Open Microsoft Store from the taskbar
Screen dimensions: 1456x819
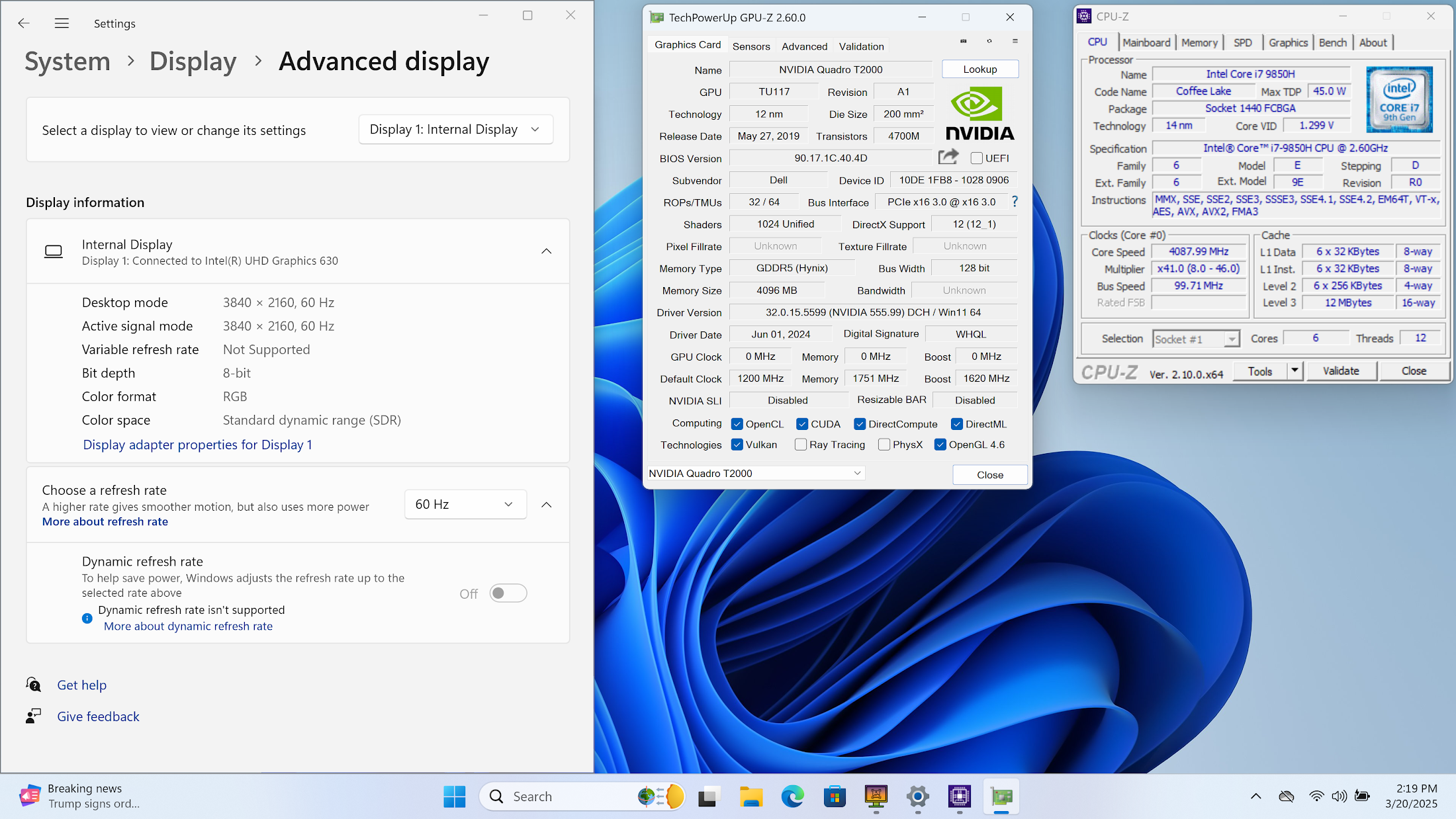tap(835, 797)
